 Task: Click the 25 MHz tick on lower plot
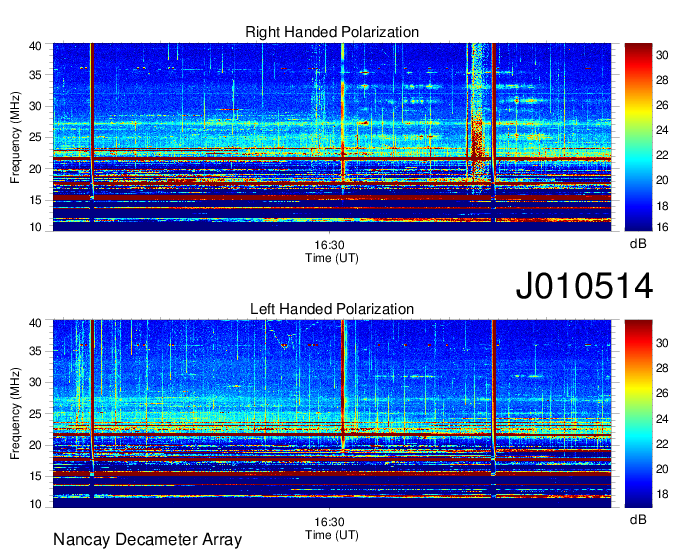pyautogui.click(x=35, y=414)
